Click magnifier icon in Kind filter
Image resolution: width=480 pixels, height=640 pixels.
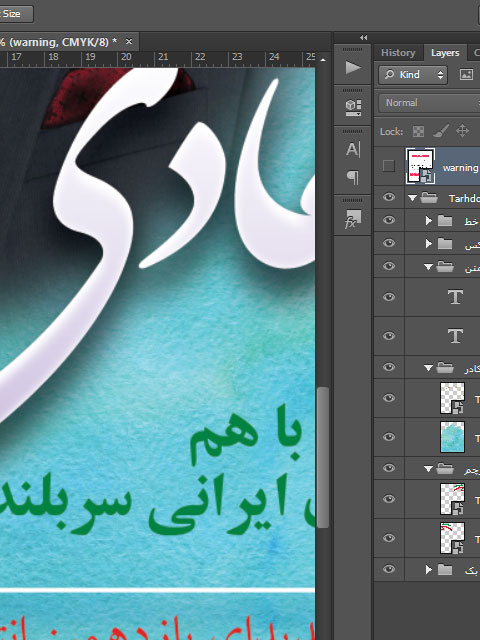click(x=390, y=75)
